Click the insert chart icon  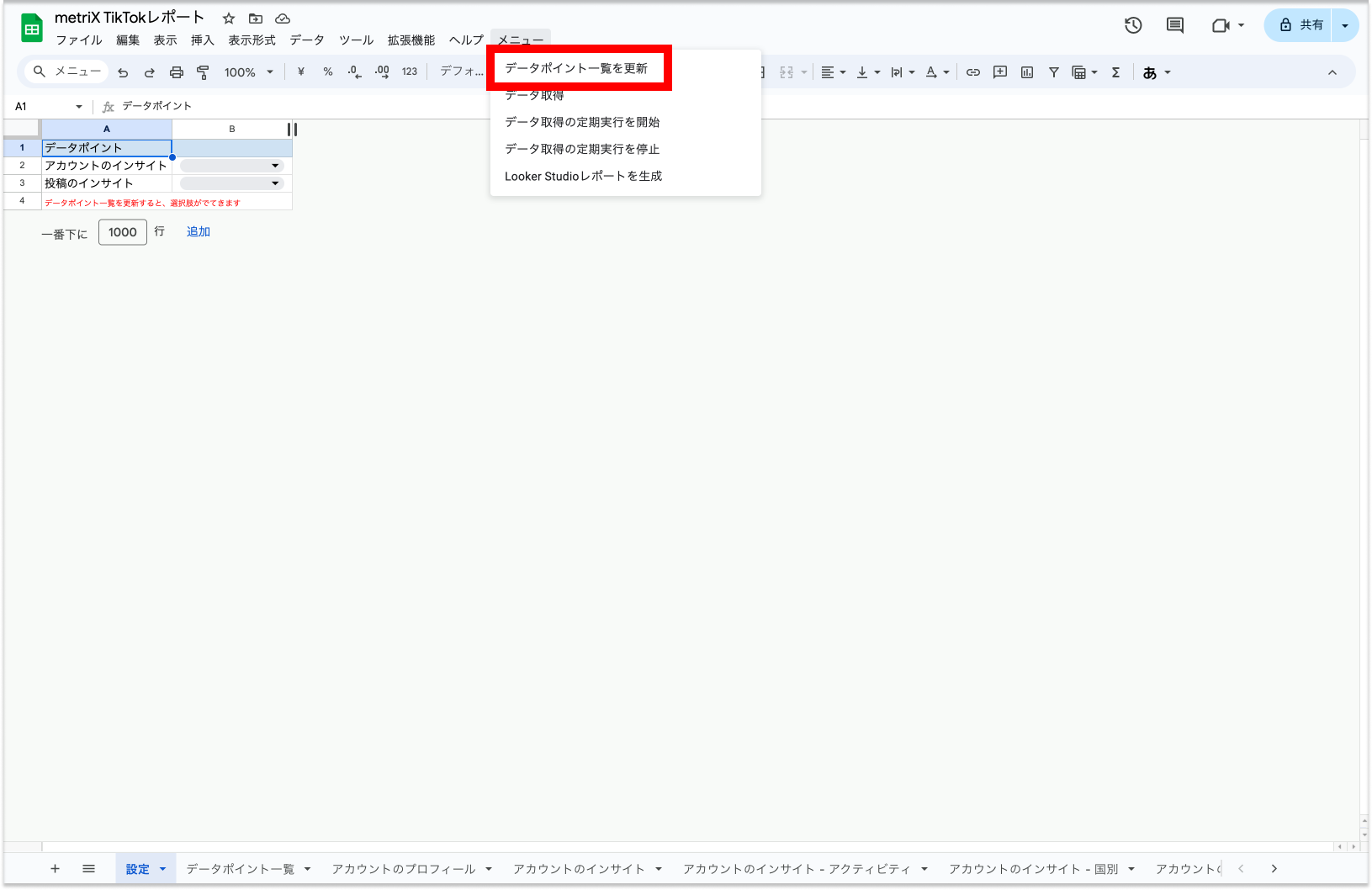click(x=1027, y=72)
